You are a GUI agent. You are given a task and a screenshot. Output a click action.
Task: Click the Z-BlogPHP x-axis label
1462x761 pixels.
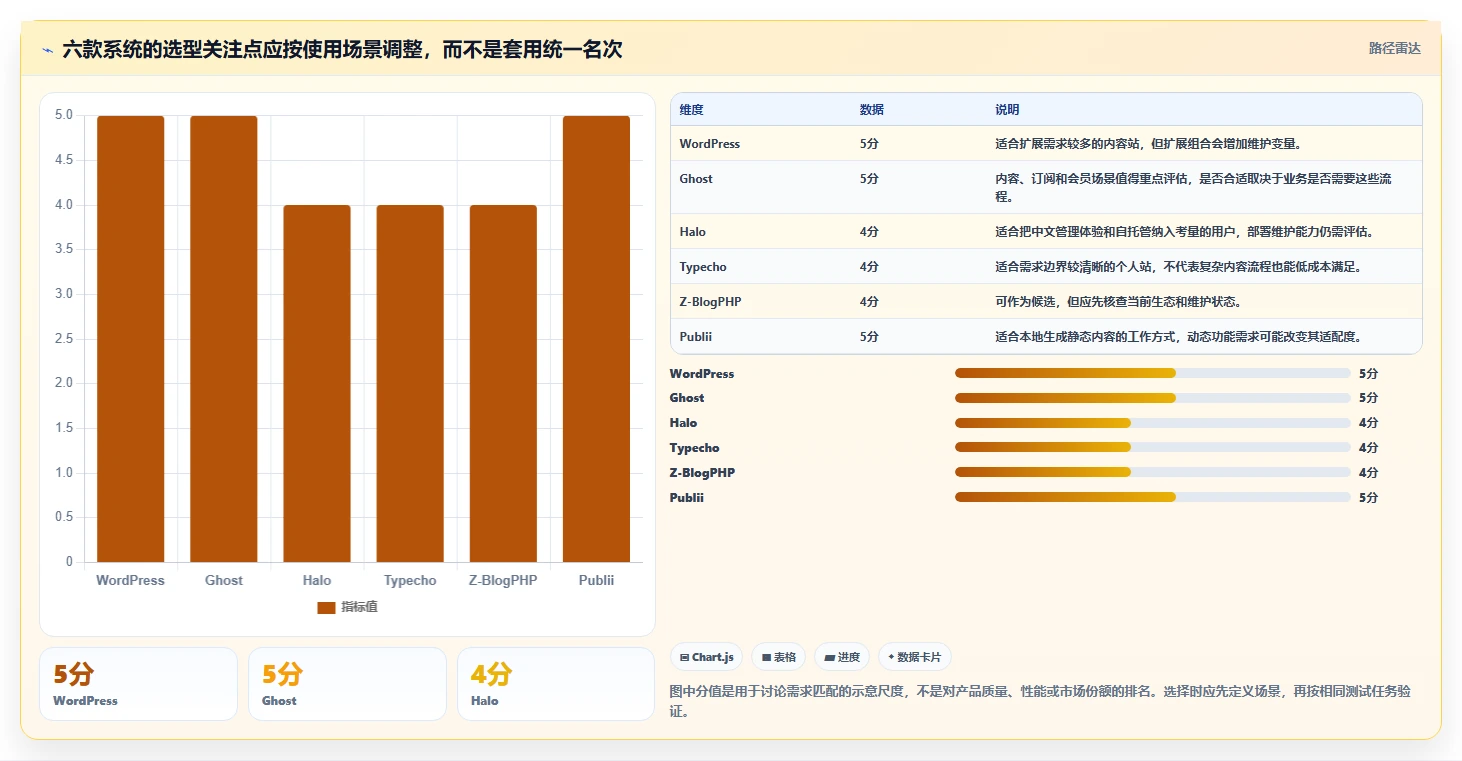pyautogui.click(x=503, y=580)
